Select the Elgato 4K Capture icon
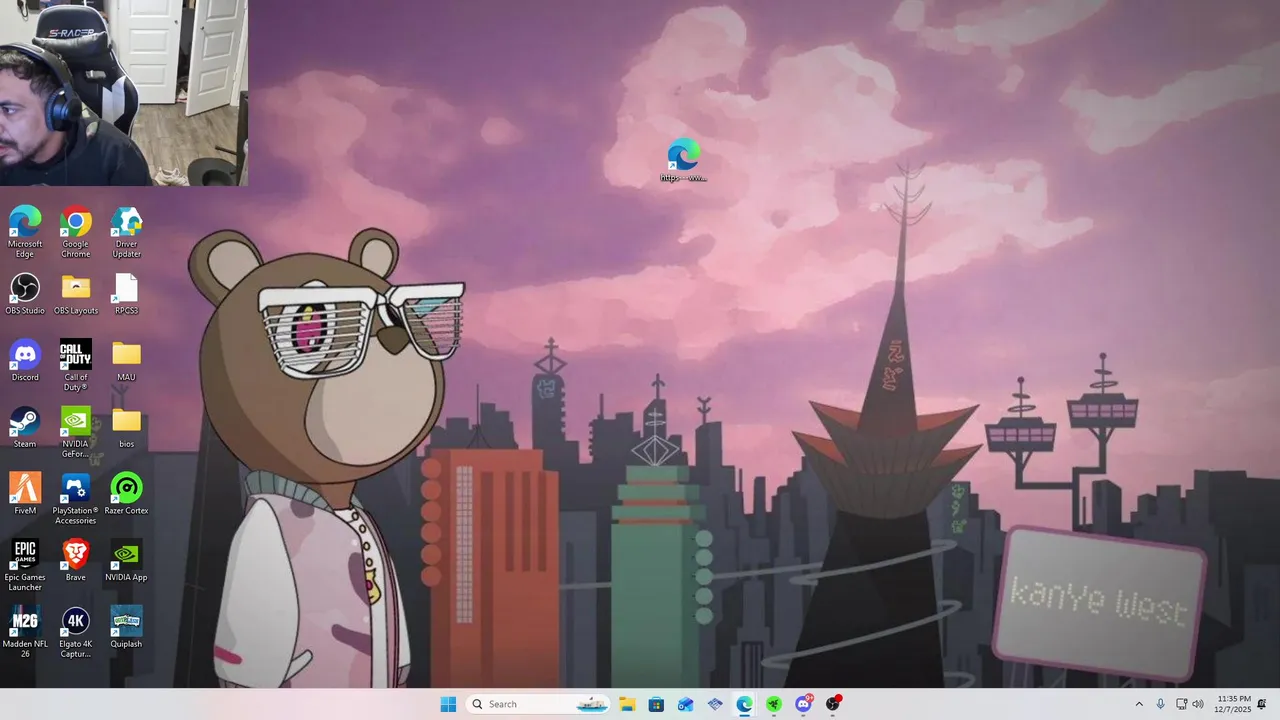Viewport: 1280px width, 720px height. (x=76, y=632)
